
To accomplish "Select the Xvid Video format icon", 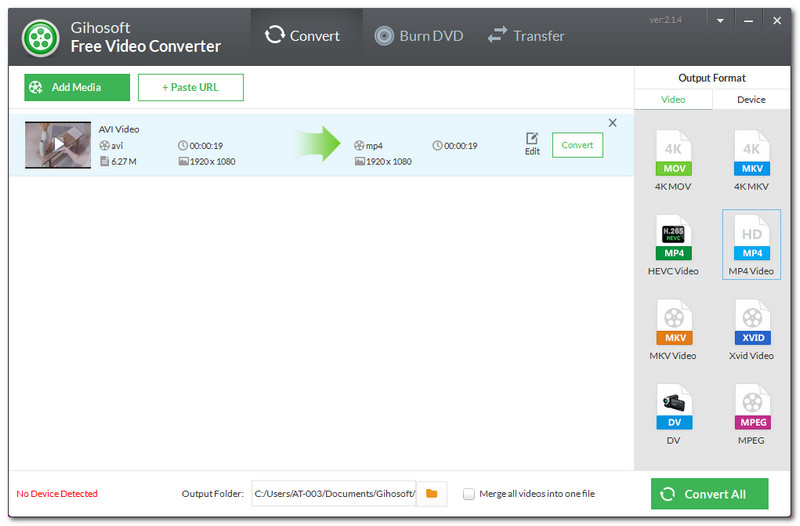I will [x=751, y=322].
